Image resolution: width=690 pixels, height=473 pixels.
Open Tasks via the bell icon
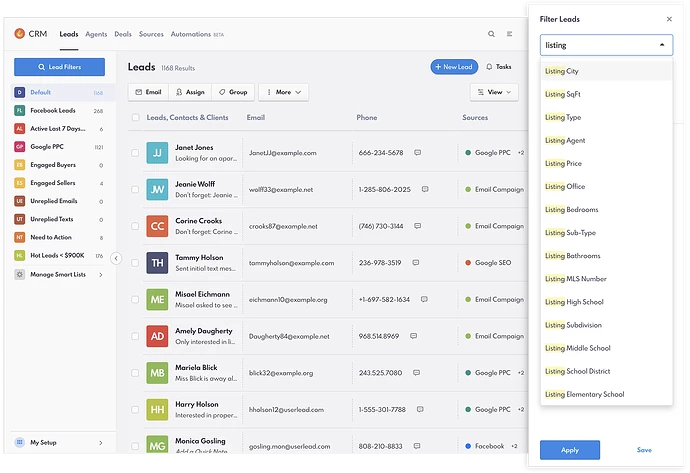click(x=489, y=67)
